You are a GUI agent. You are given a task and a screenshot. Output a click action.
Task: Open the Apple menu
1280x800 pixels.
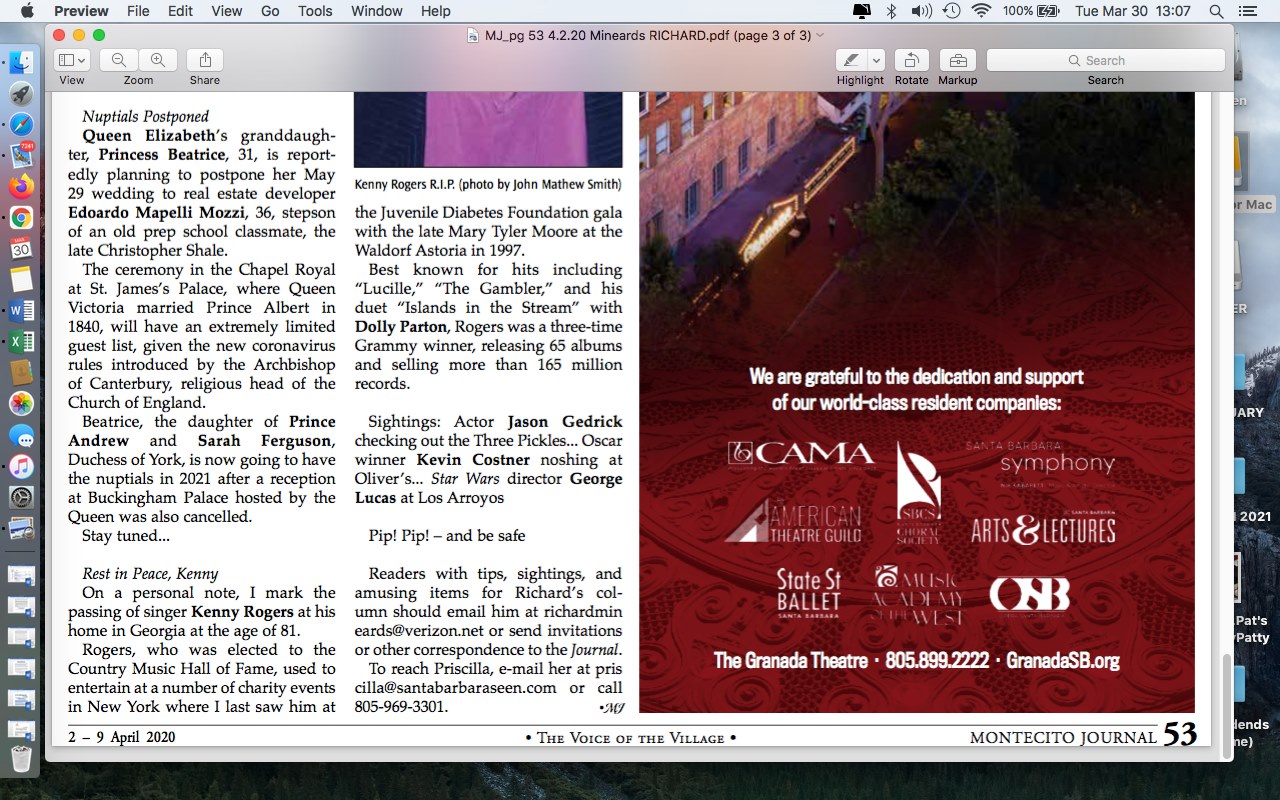[x=26, y=11]
